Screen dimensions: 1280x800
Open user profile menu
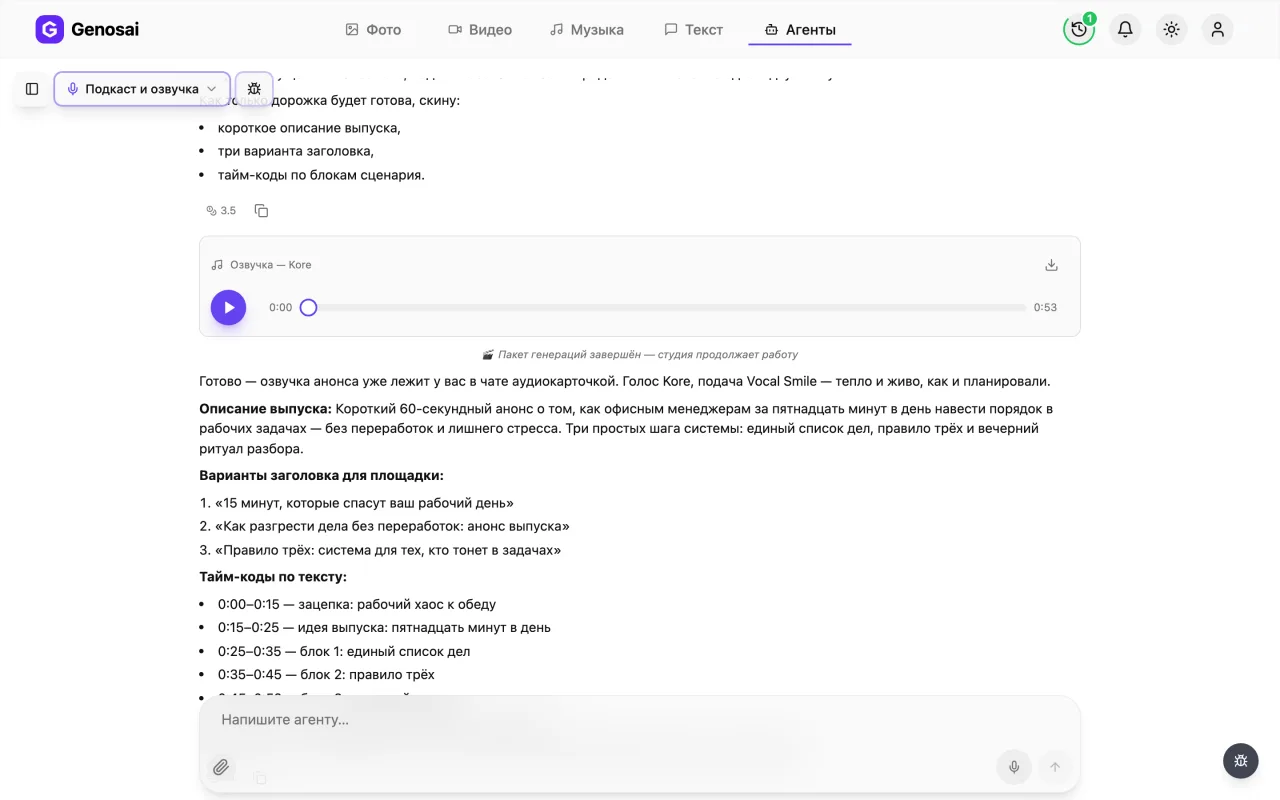pyautogui.click(x=1217, y=30)
